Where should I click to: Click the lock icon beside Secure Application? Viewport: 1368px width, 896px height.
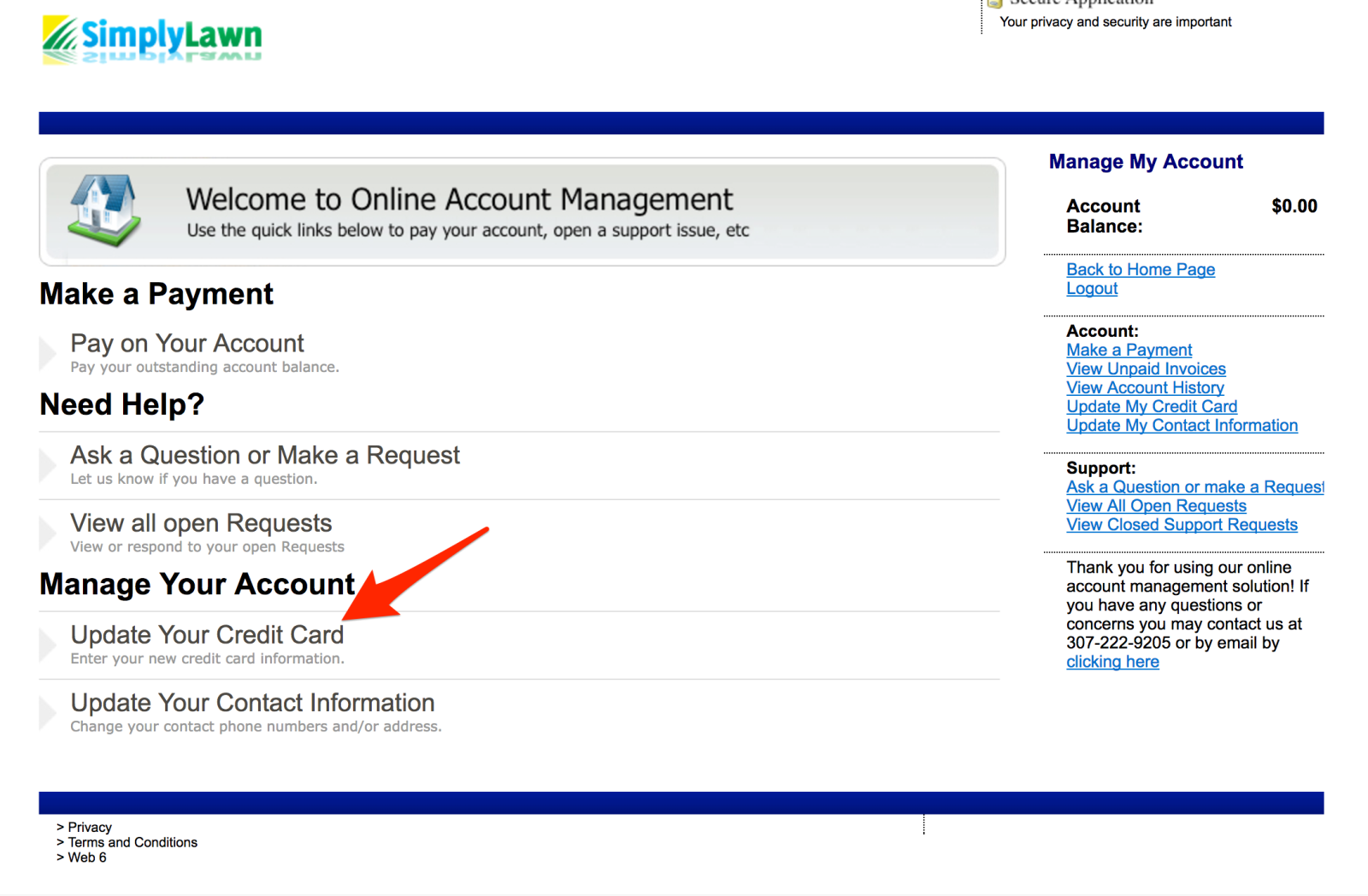994,3
